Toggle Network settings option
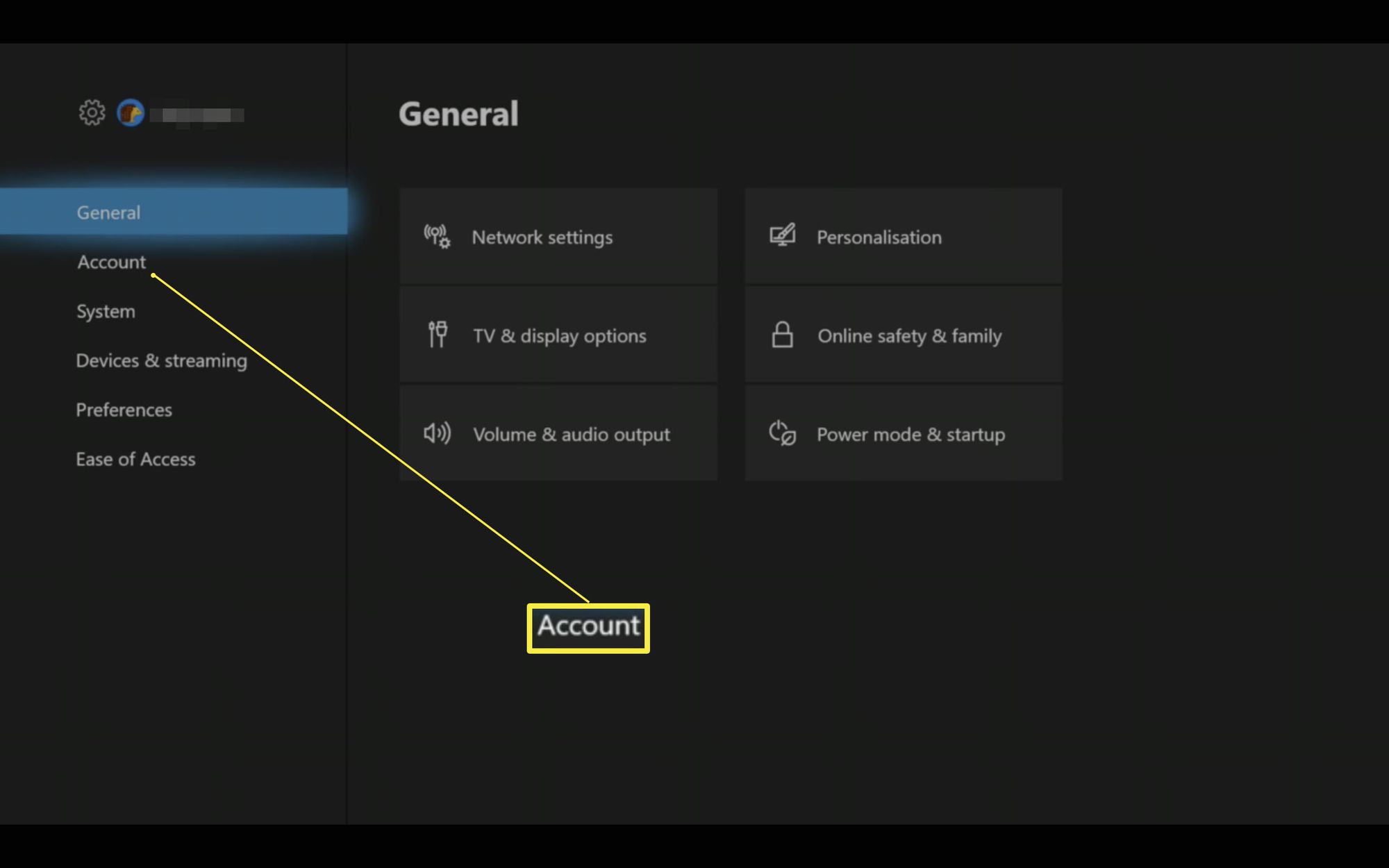1389x868 pixels. point(557,237)
